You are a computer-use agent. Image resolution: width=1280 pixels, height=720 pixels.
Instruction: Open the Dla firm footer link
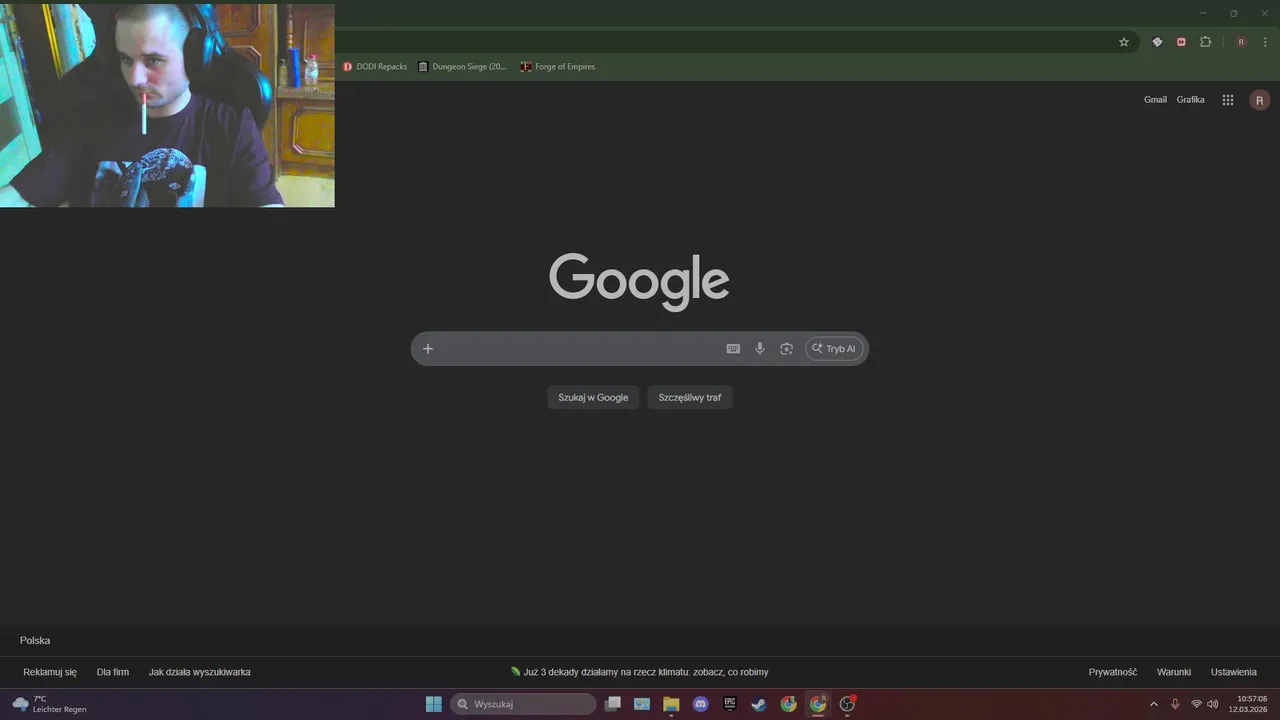tap(113, 673)
